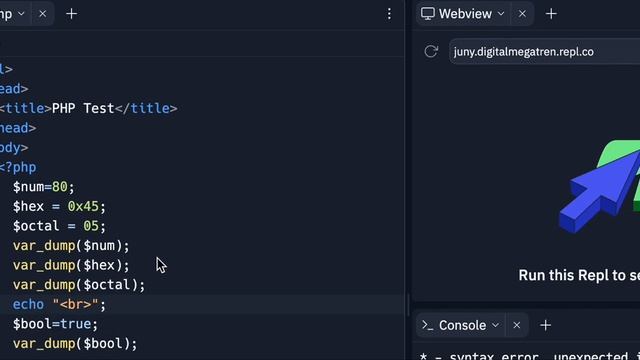
Task: Click the Webview monitor icon
Action: tap(428, 14)
